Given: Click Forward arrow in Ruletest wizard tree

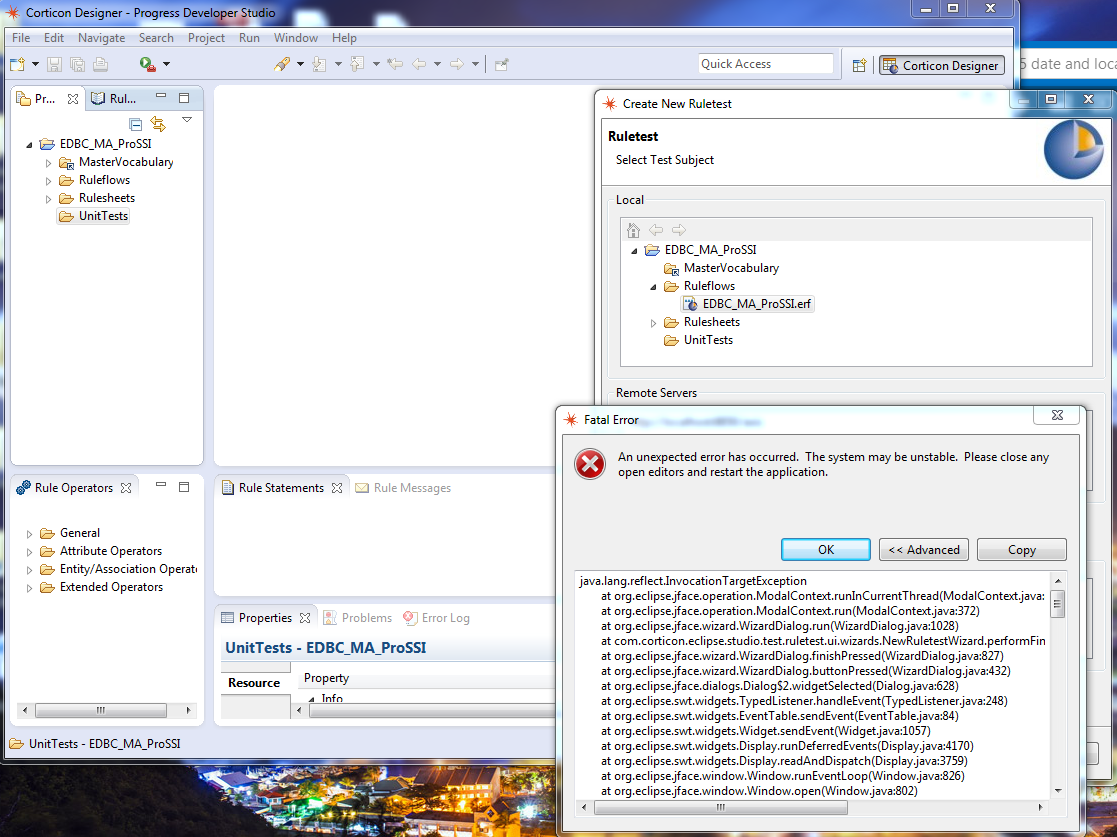Looking at the screenshot, I should 679,230.
